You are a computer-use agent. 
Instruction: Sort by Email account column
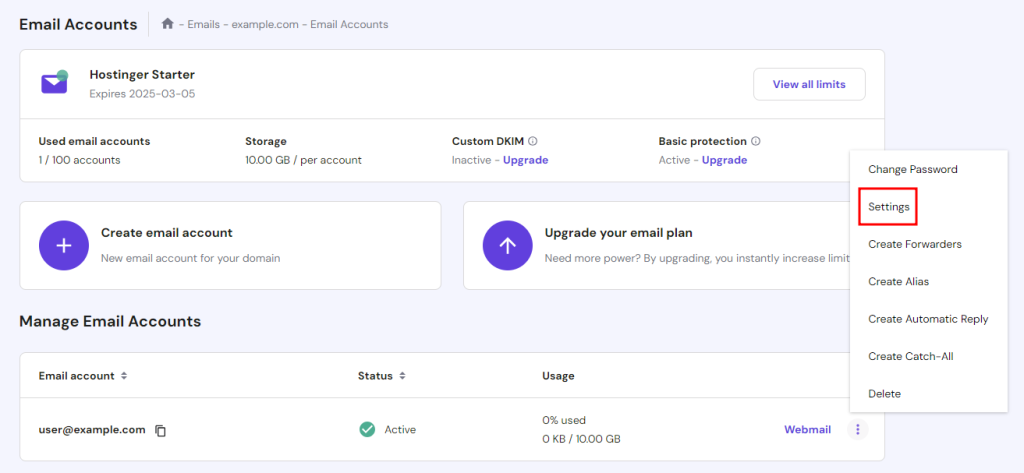[x=124, y=376]
